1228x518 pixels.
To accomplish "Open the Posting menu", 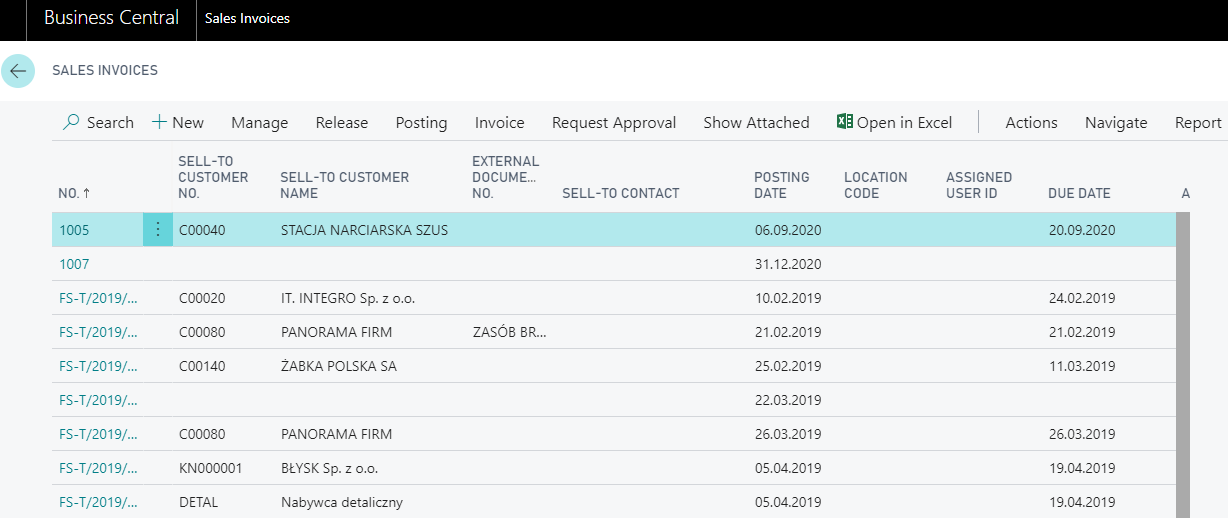I will pyautogui.click(x=421, y=123).
